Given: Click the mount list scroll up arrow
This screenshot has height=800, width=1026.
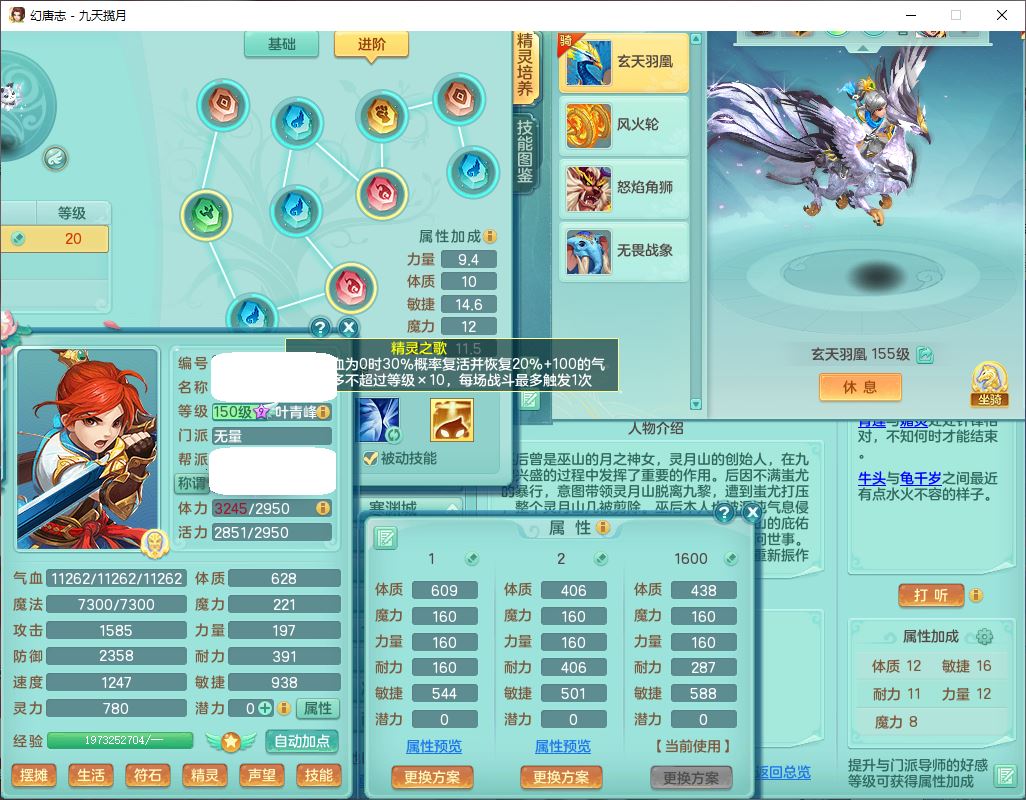Looking at the screenshot, I should pyautogui.click(x=696, y=39).
